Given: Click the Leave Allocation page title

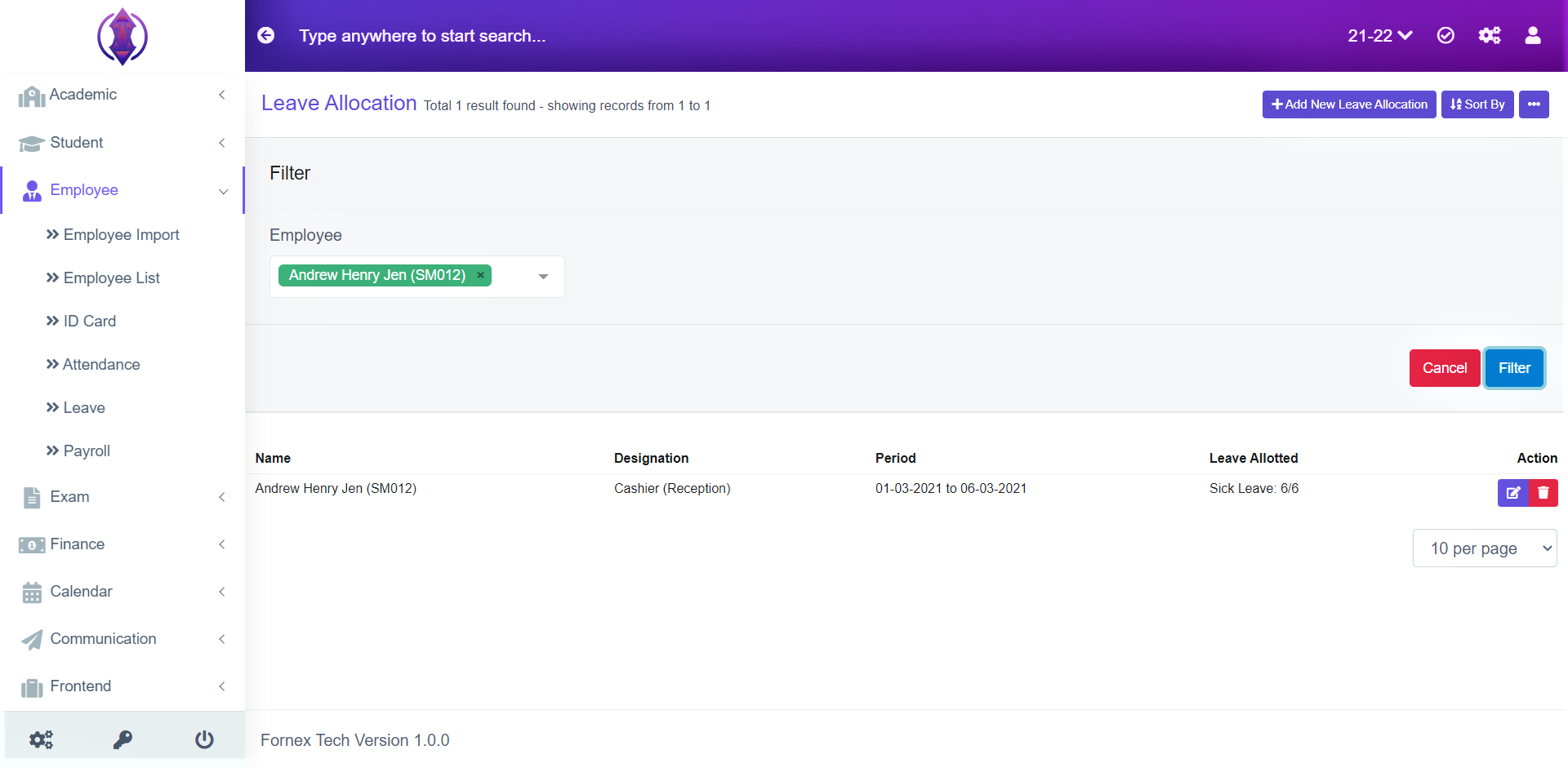Looking at the screenshot, I should click(339, 103).
